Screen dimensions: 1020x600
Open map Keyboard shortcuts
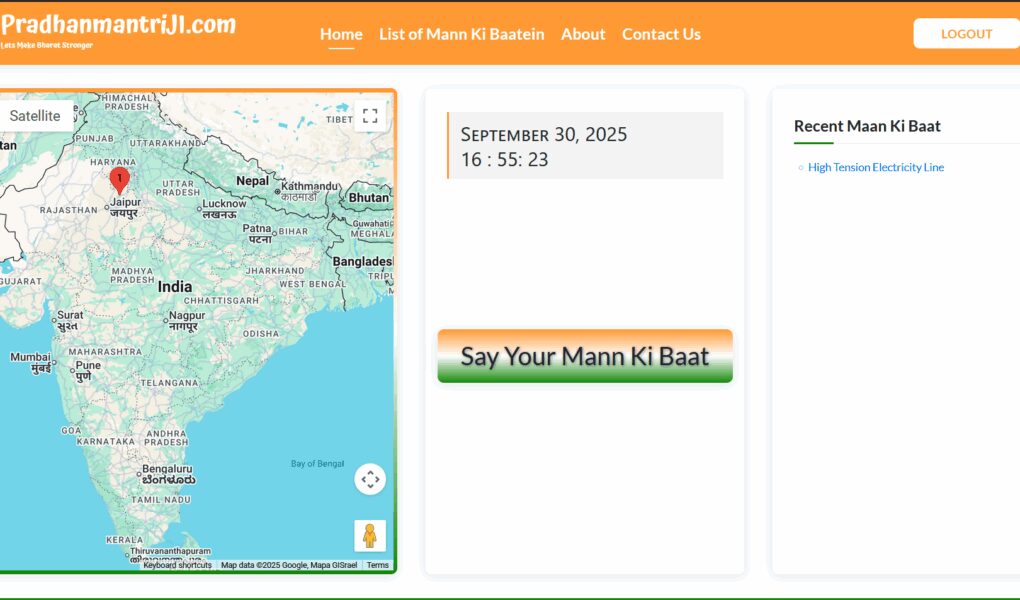[x=177, y=565]
